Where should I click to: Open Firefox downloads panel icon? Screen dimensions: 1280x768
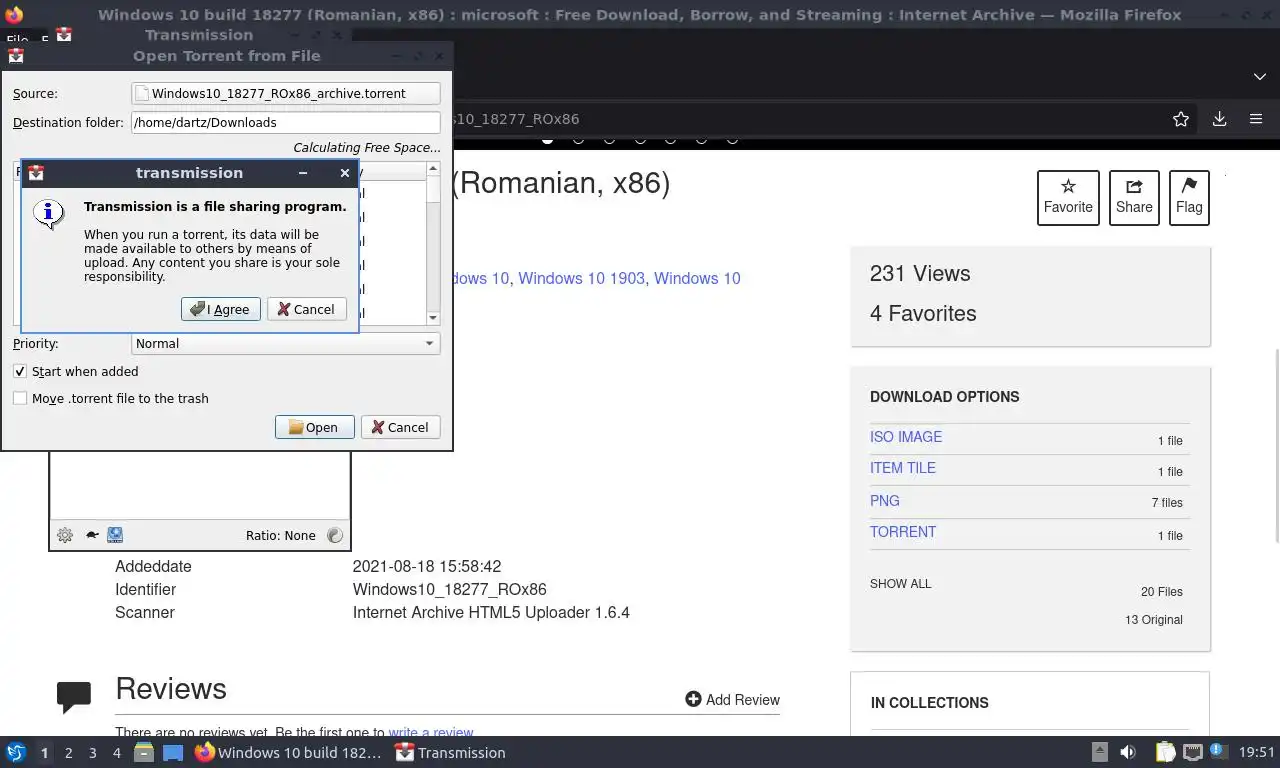point(1219,119)
